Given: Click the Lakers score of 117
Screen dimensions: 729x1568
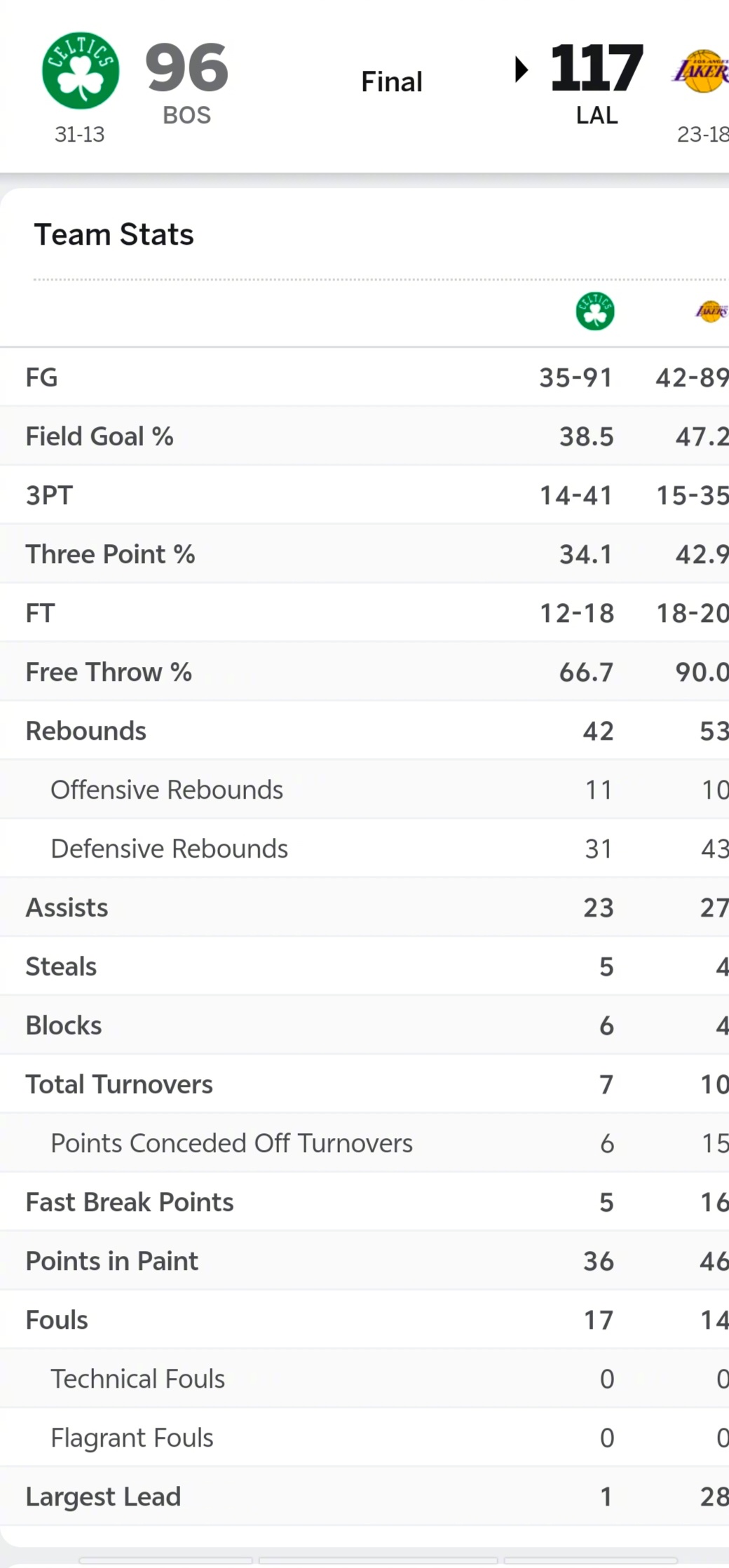Looking at the screenshot, I should [597, 68].
